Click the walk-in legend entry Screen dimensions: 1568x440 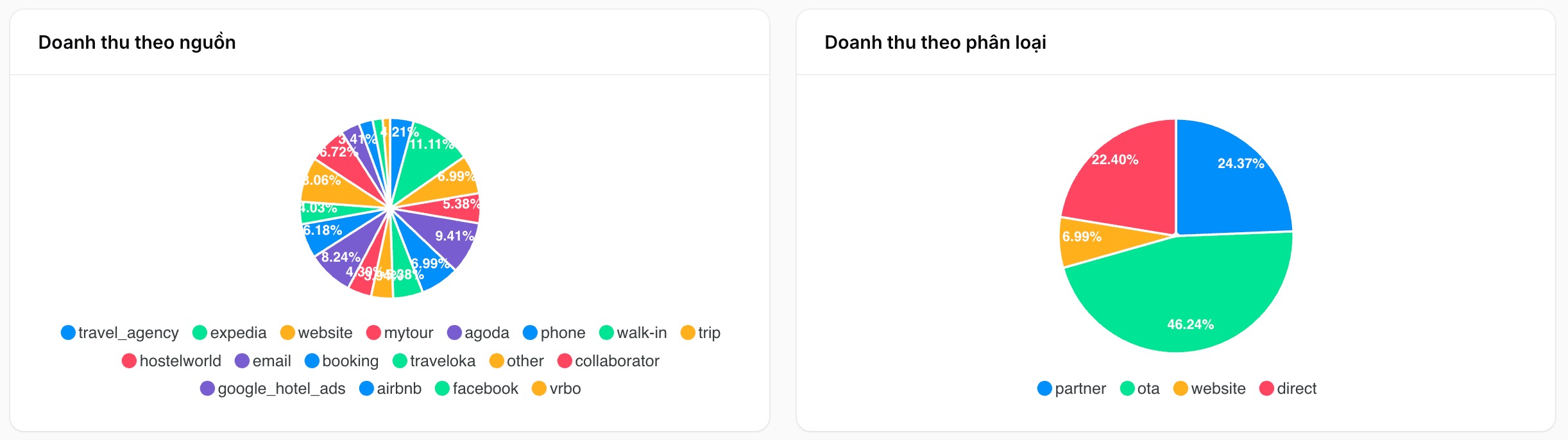point(633,333)
